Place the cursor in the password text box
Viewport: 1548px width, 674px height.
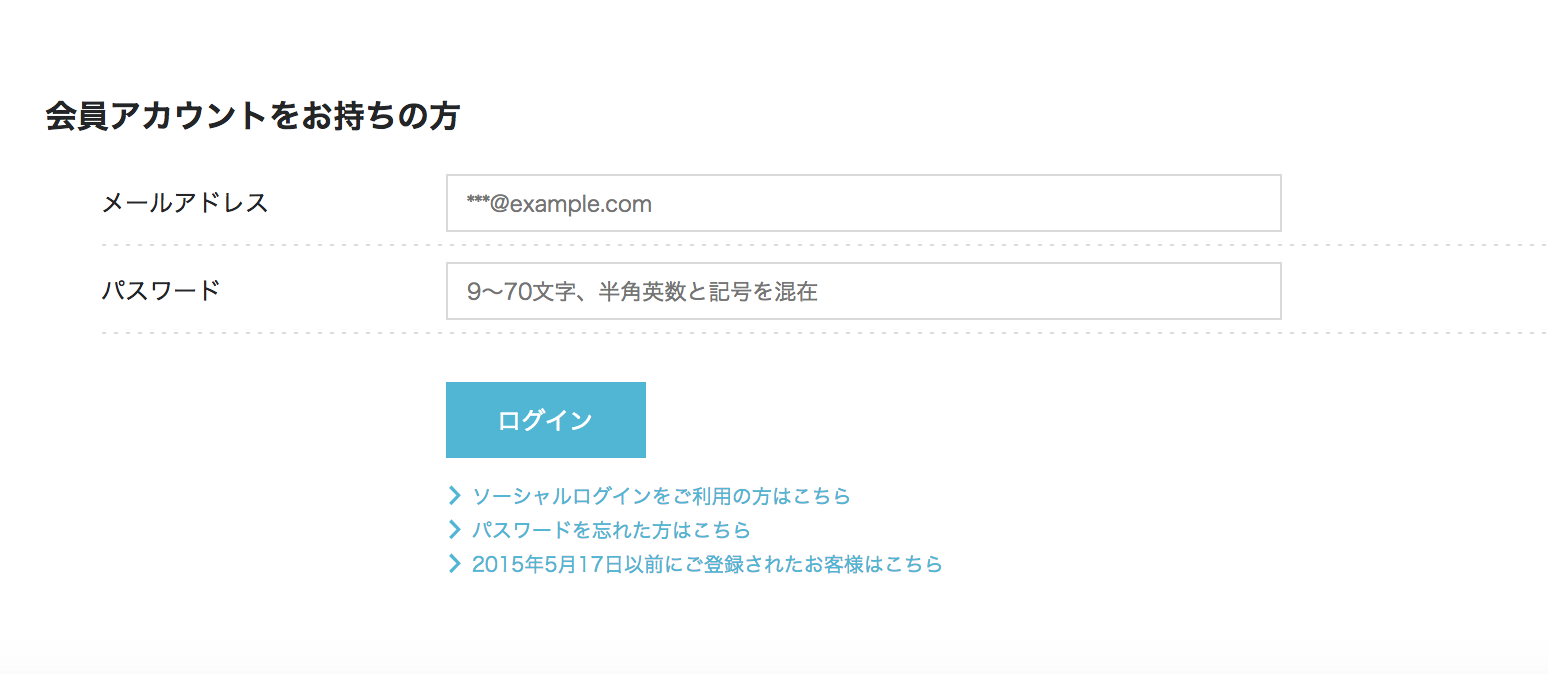[863, 291]
